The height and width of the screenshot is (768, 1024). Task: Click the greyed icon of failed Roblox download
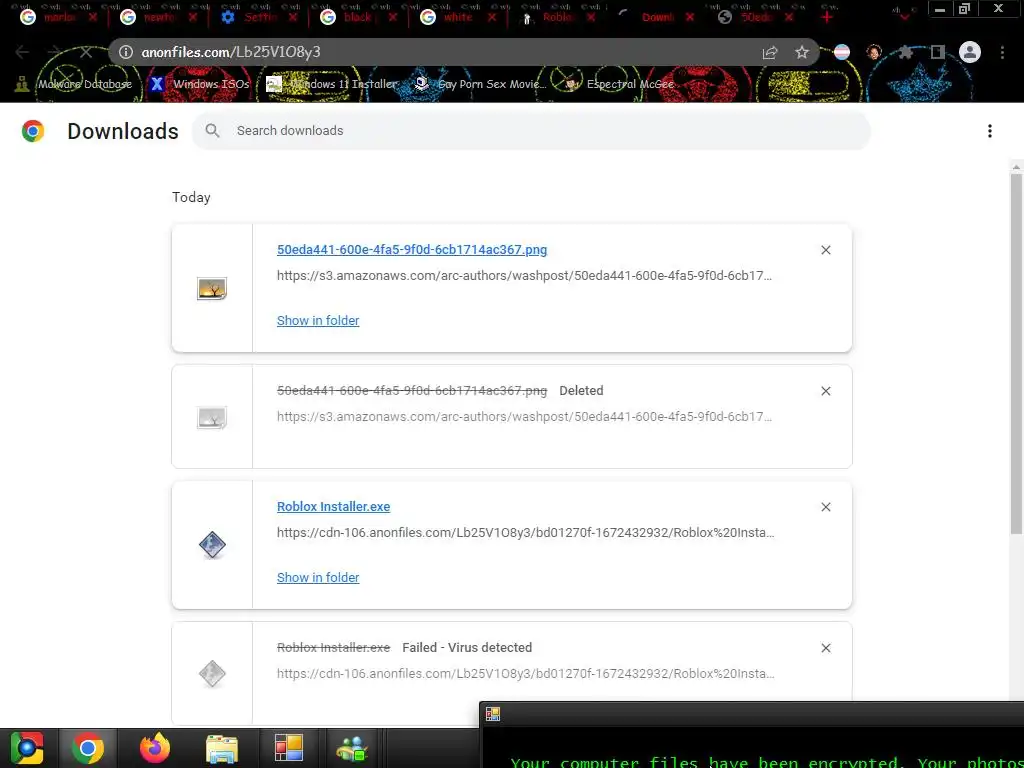pos(212,673)
